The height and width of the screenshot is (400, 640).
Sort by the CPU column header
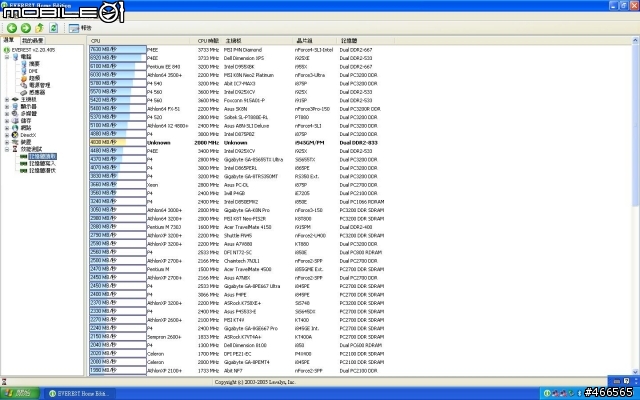pyautogui.click(x=139, y=41)
